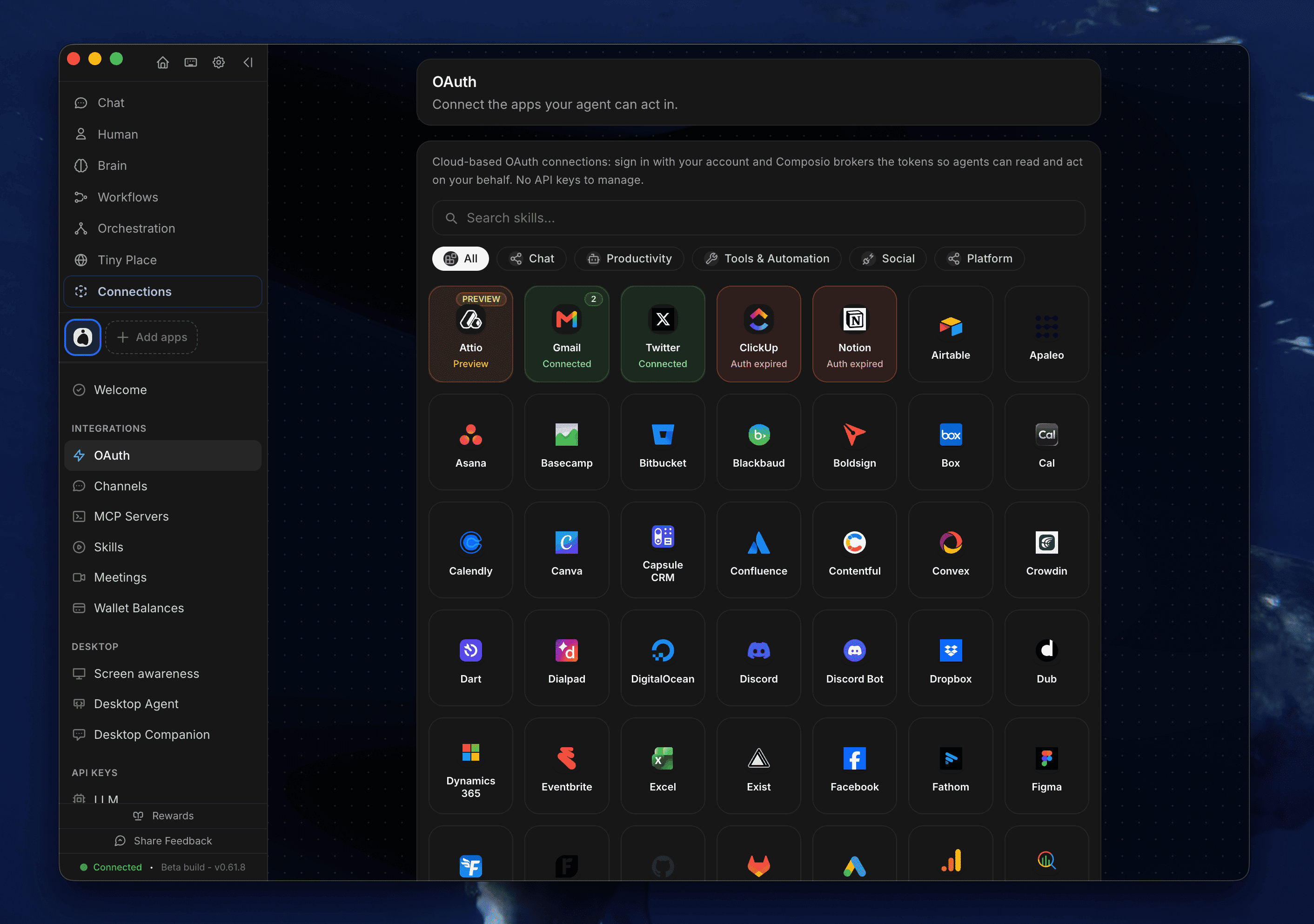Open Chat in the sidebar
The width and height of the screenshot is (1314, 924).
(162, 103)
